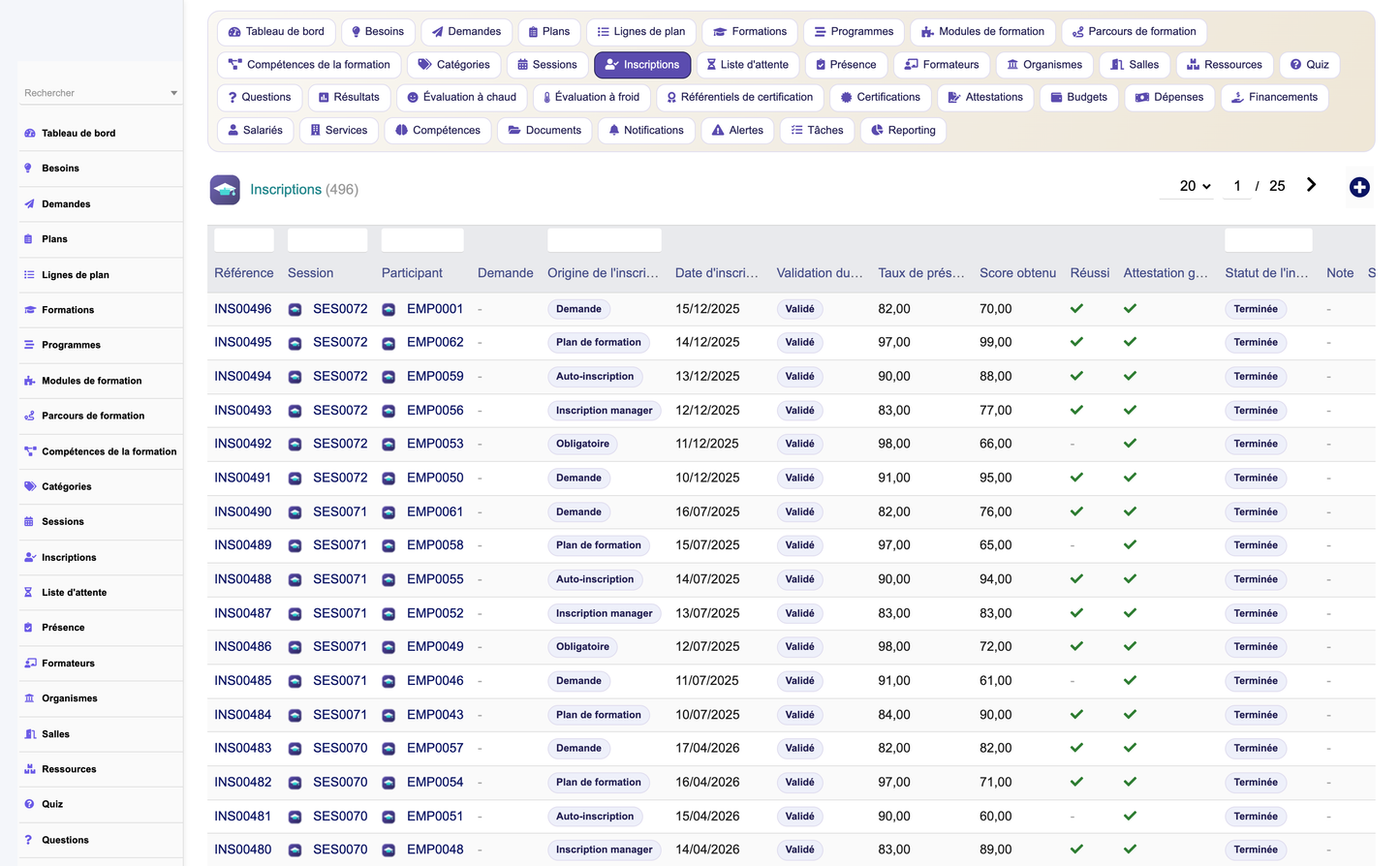
Task: Click the current page number field
Action: [x=1237, y=186]
